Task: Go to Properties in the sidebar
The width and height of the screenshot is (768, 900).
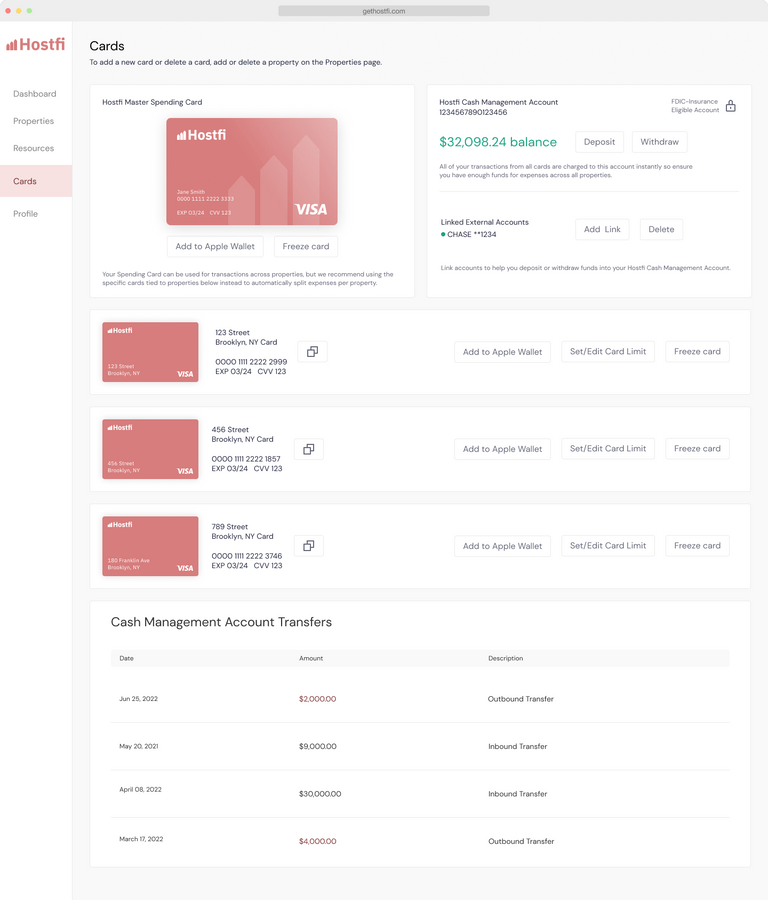Action: pos(34,121)
